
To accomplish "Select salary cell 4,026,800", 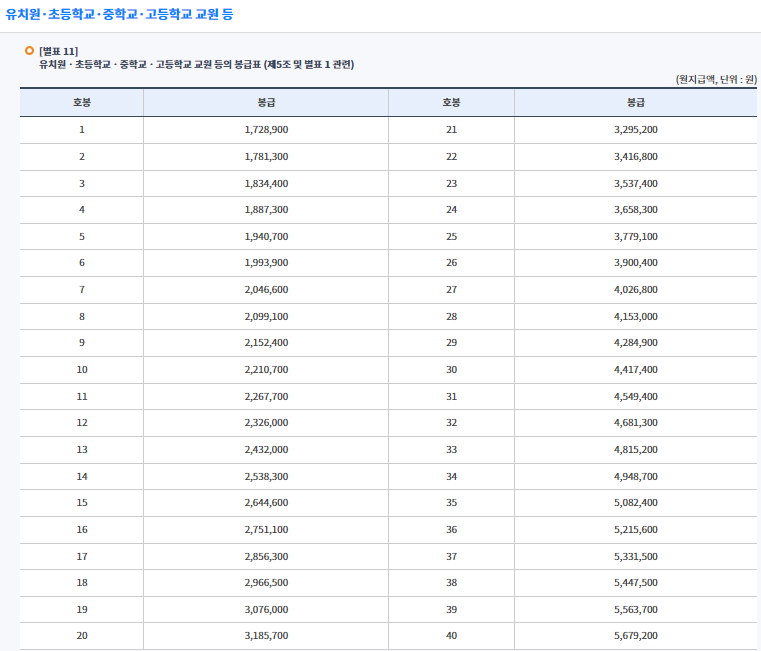I will 635,290.
